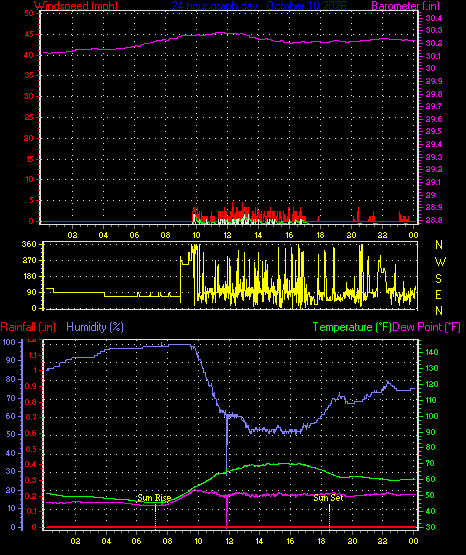466x555 pixels.
Task: Click the Rainfall (.in) legend label
Action: click(x=28, y=327)
